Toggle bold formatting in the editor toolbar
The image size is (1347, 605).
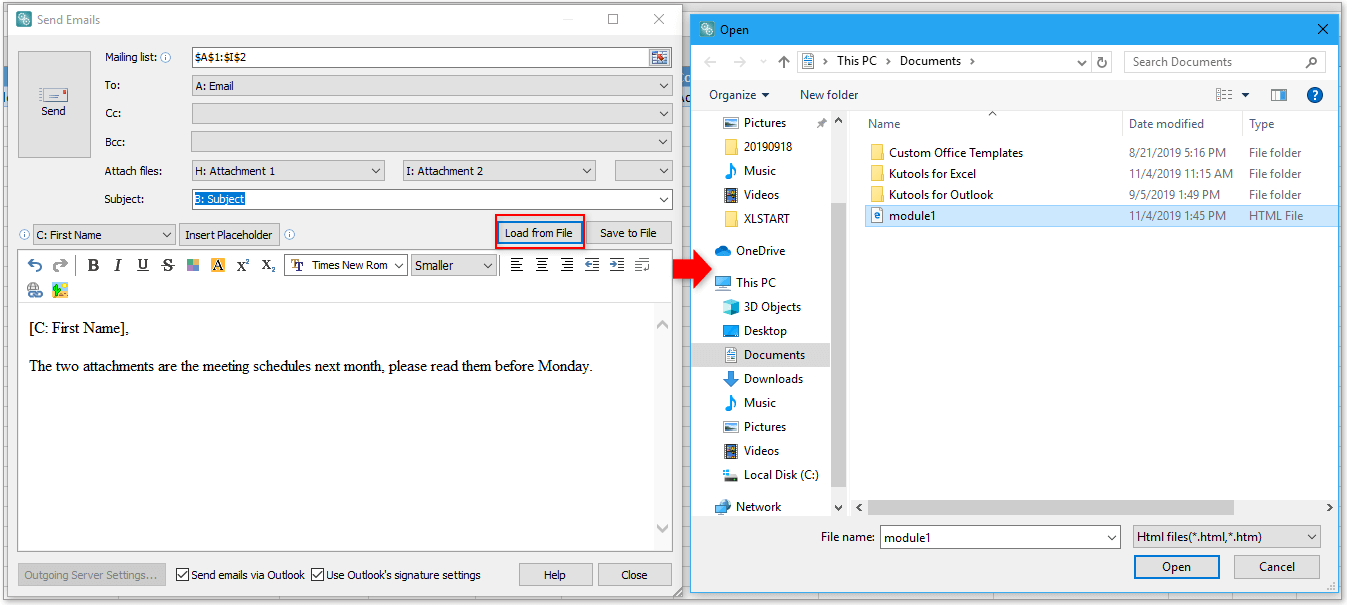(93, 265)
